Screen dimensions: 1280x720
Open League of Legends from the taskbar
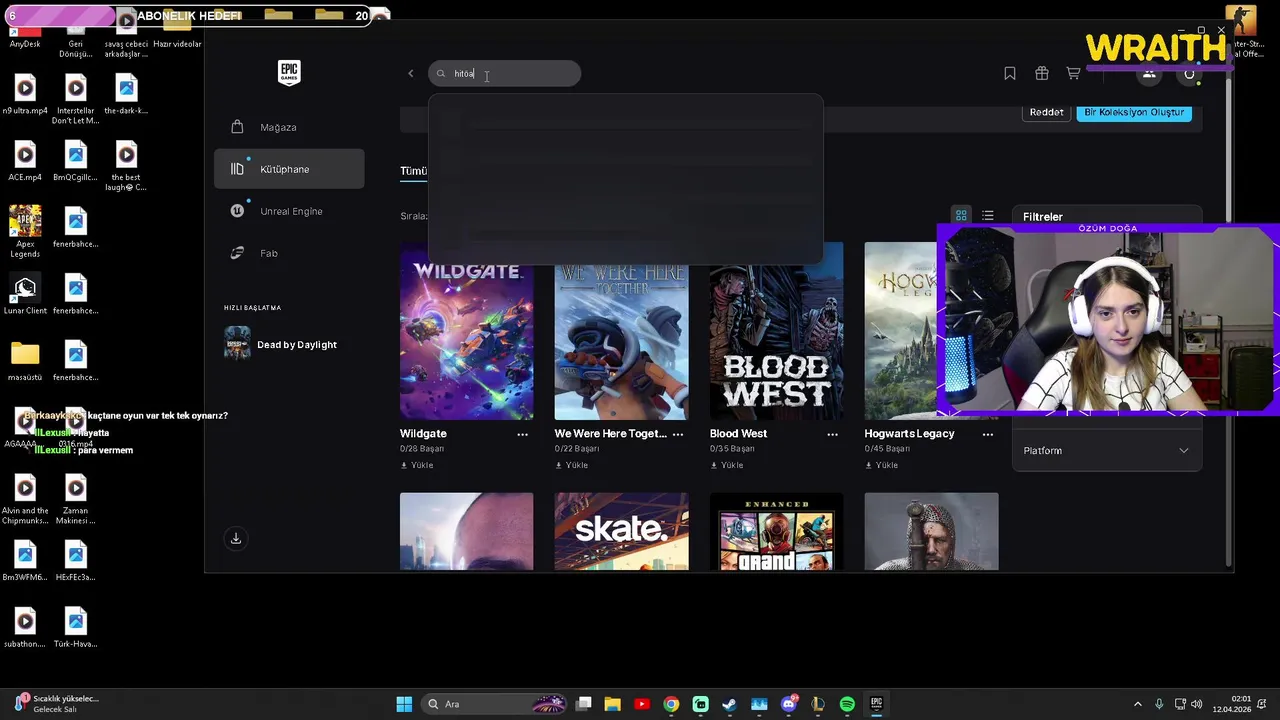pyautogui.click(x=818, y=704)
